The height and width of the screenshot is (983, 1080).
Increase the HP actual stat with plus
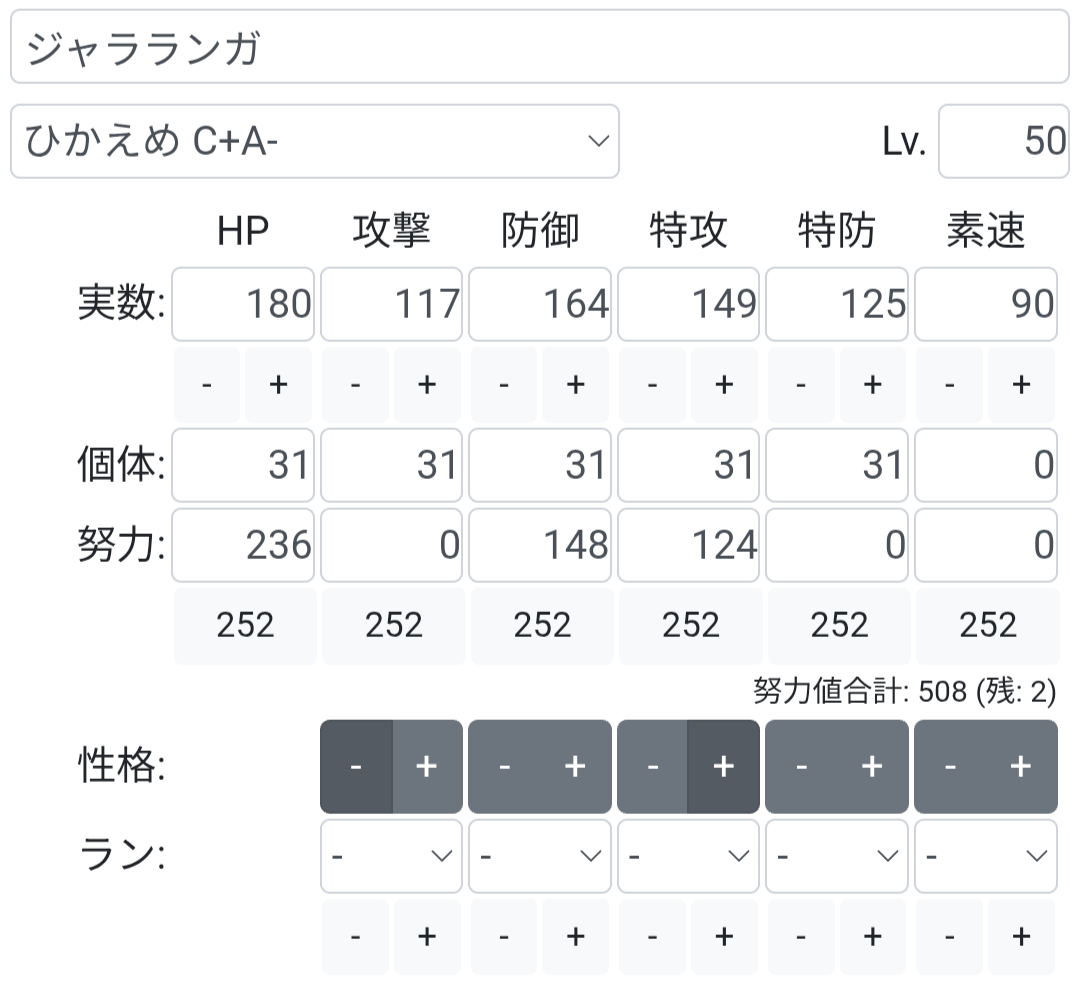point(279,385)
